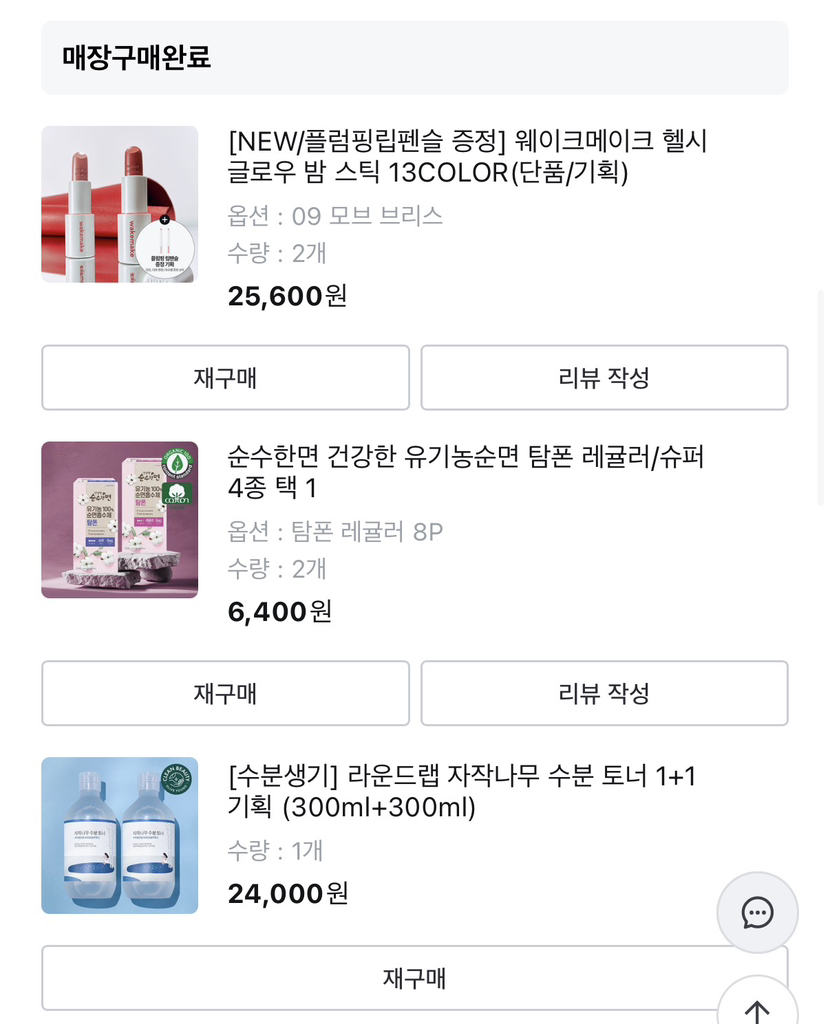
Task: Open the 라운드랩 자작나무 수분 토너 title
Action: (461, 790)
